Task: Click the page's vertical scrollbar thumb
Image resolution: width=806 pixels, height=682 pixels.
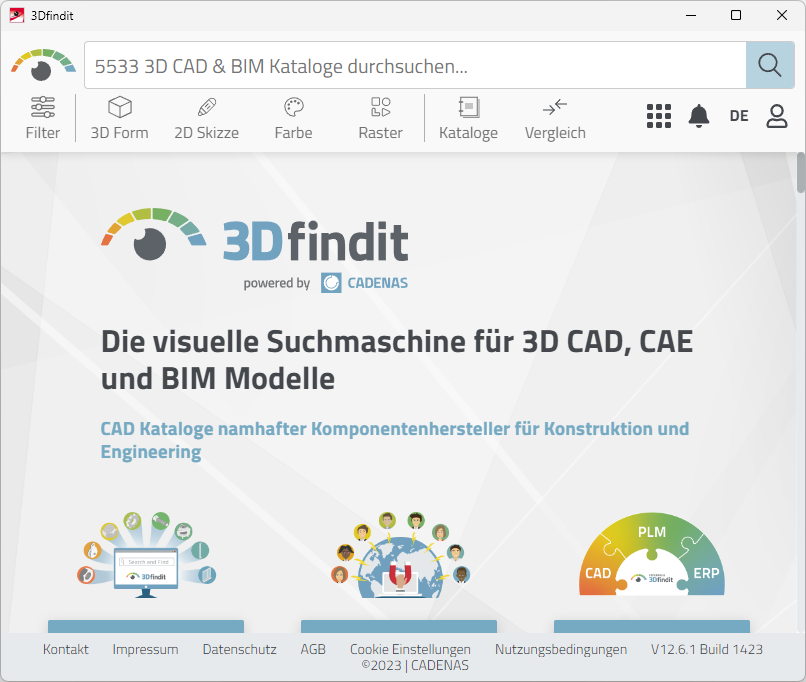Action: click(x=801, y=172)
